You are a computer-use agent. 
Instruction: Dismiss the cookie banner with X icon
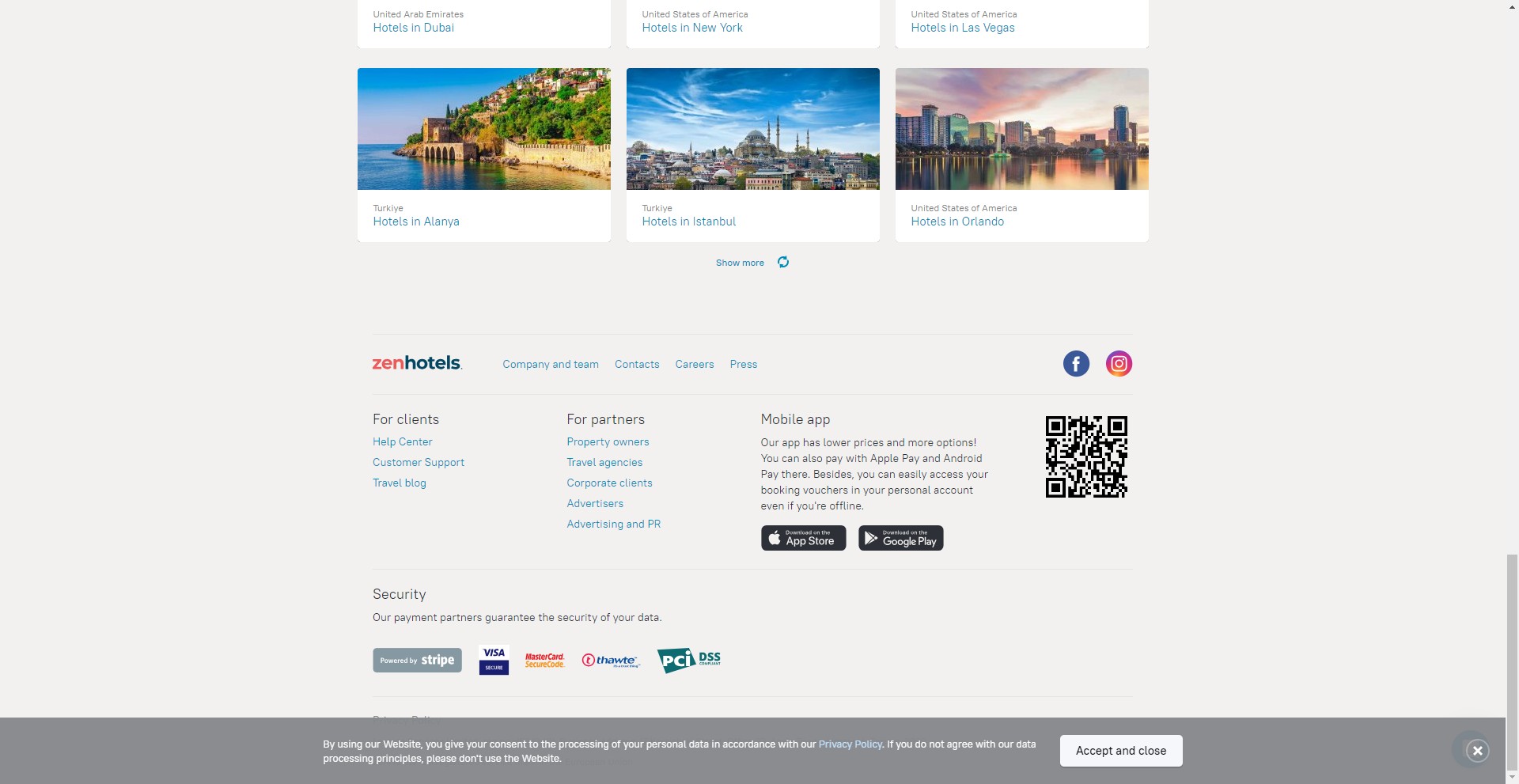click(1477, 751)
